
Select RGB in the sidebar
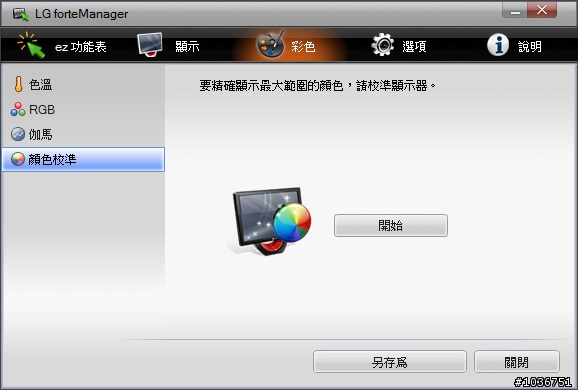pyautogui.click(x=83, y=109)
